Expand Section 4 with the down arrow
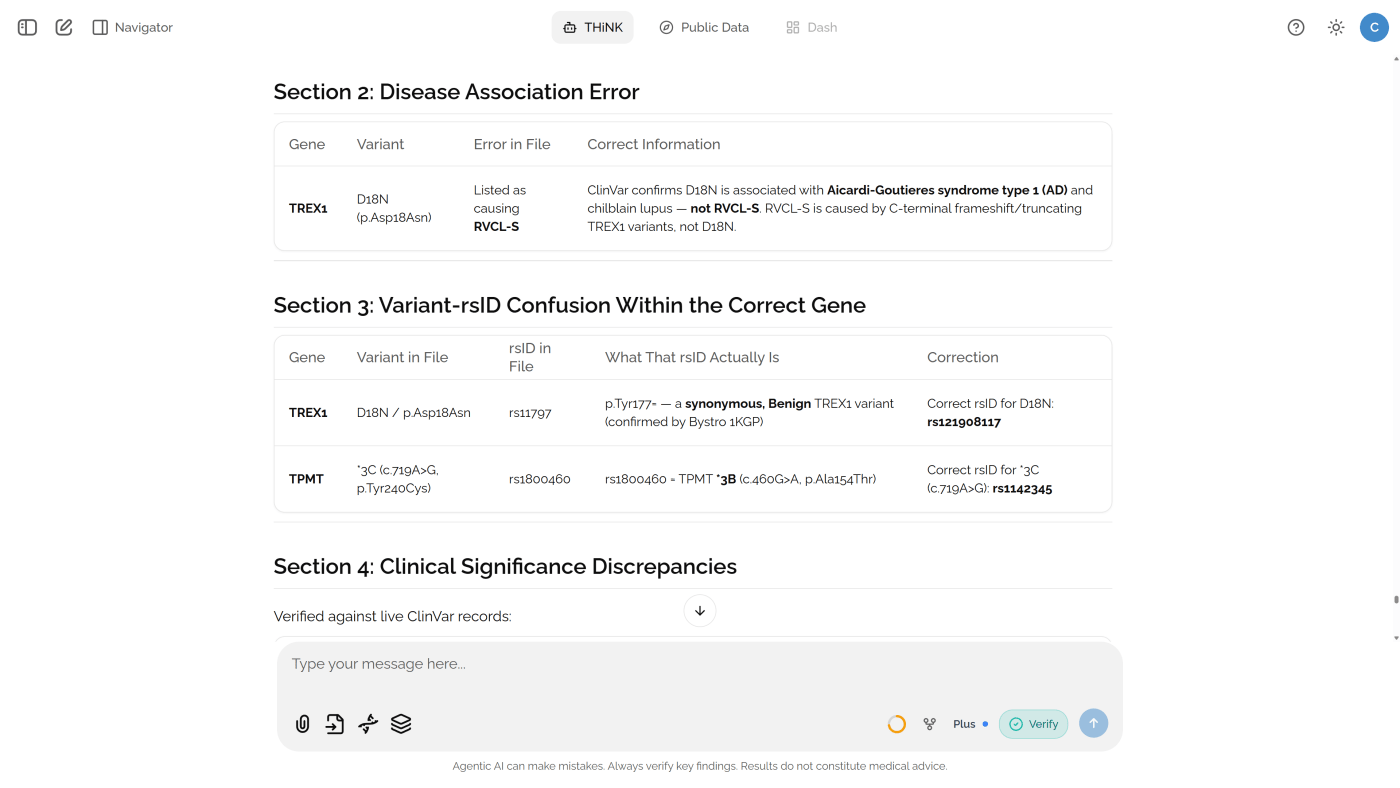The height and width of the screenshot is (788, 1400). [700, 611]
